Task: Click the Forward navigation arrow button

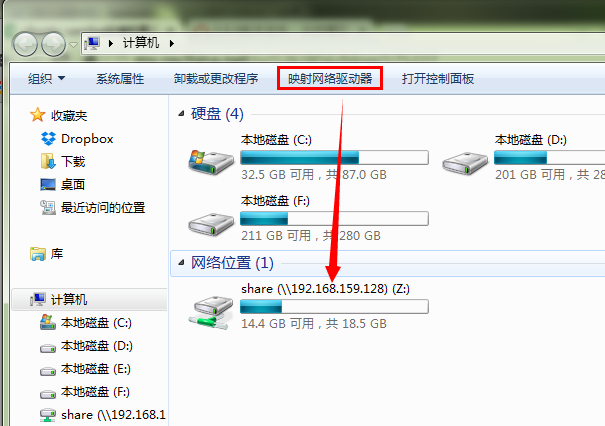Action: pyautogui.click(x=53, y=44)
